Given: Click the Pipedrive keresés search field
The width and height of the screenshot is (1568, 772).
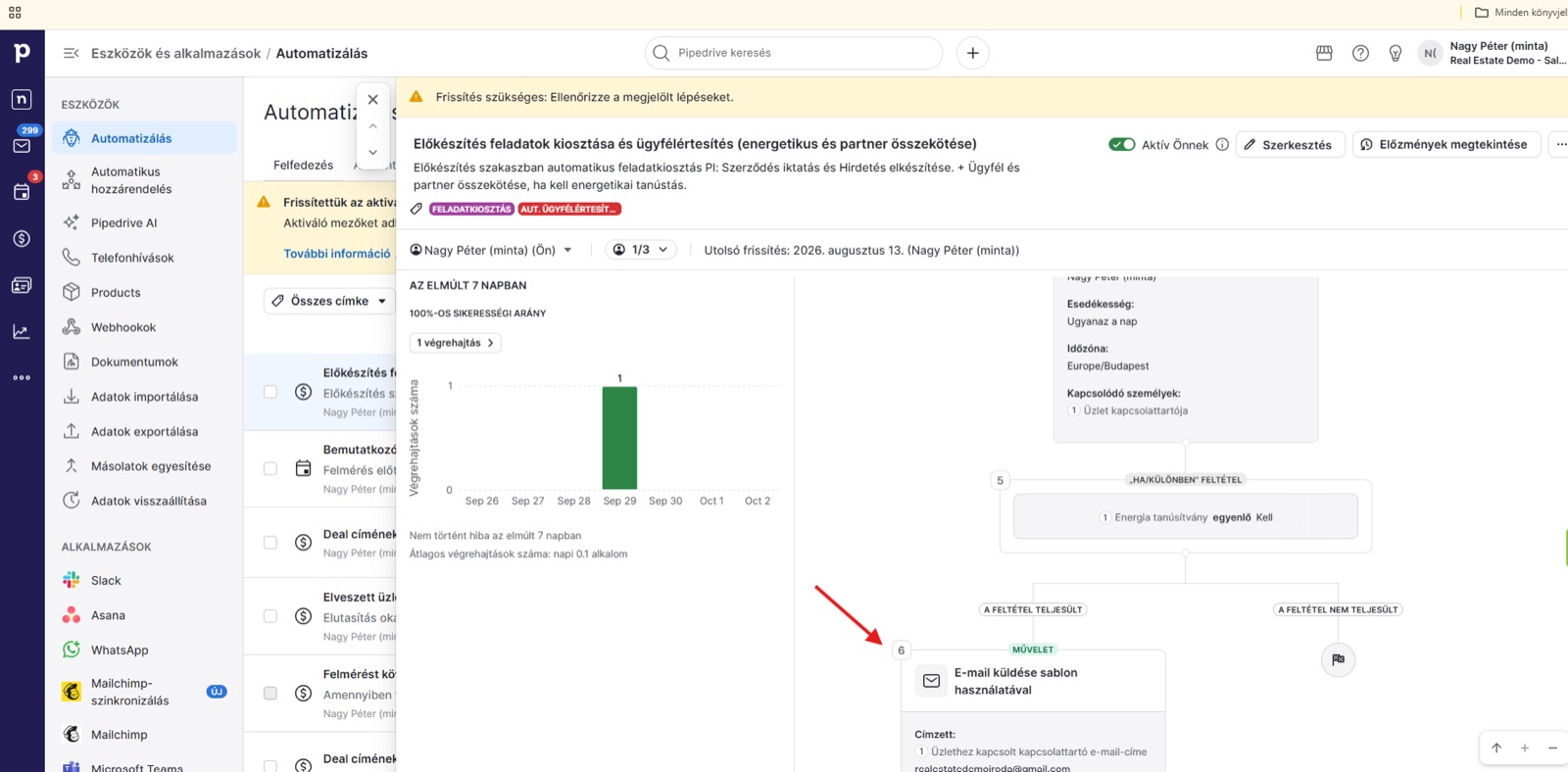Looking at the screenshot, I should click(794, 53).
